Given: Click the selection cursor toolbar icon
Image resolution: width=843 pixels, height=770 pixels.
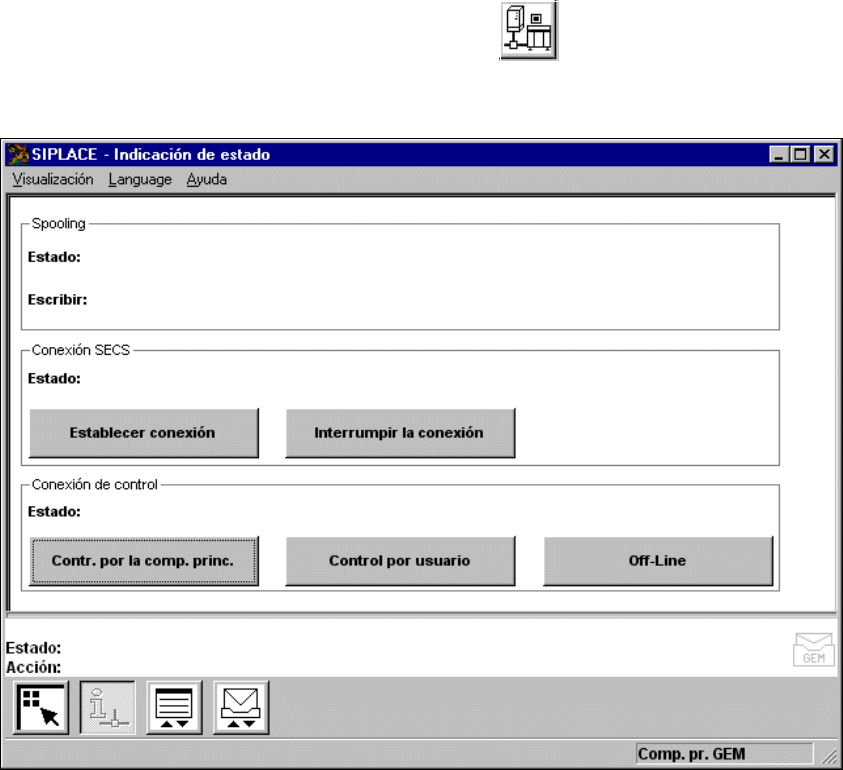Looking at the screenshot, I should 41,708.
